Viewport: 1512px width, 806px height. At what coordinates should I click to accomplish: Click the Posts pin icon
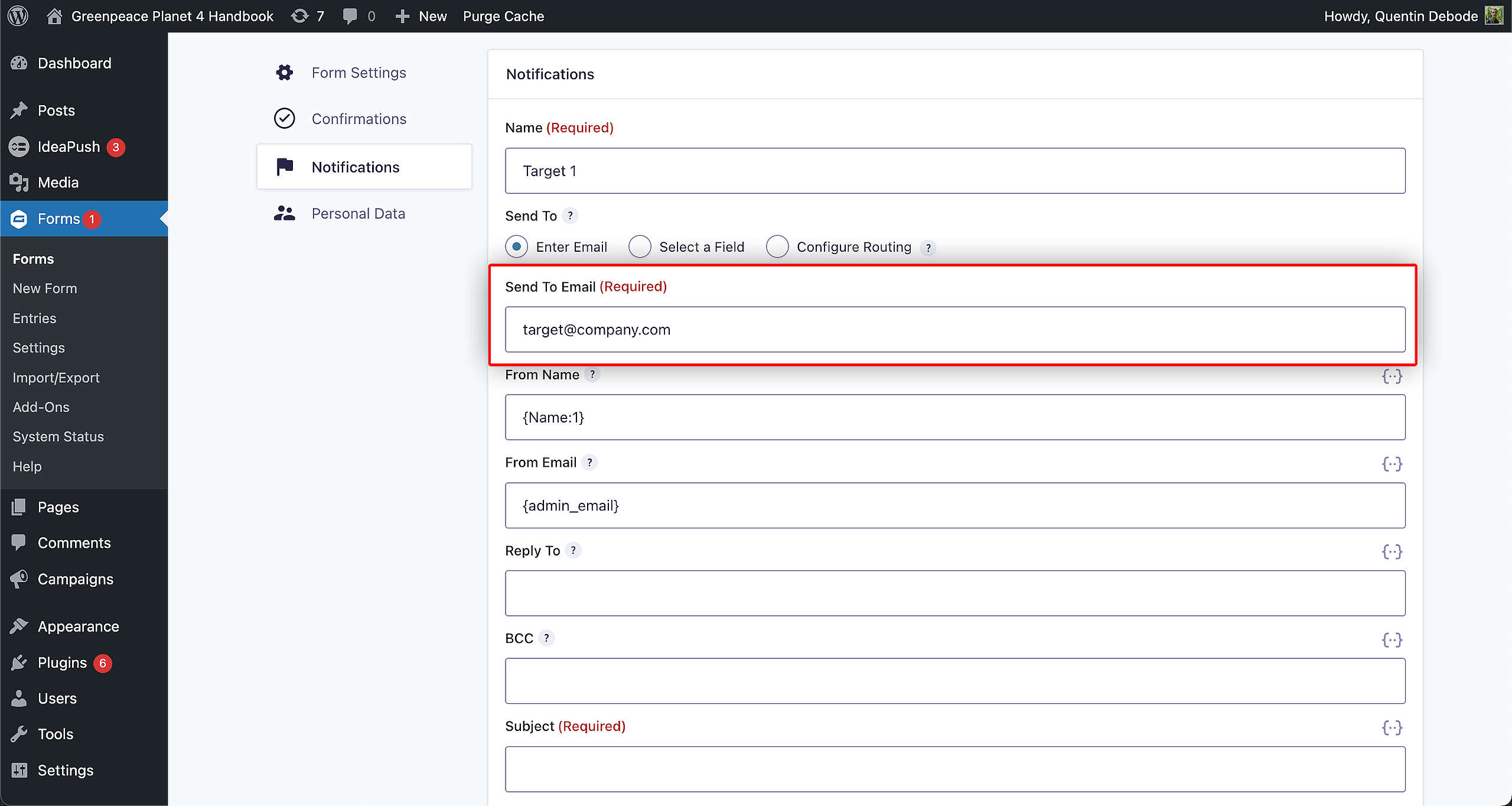19,110
